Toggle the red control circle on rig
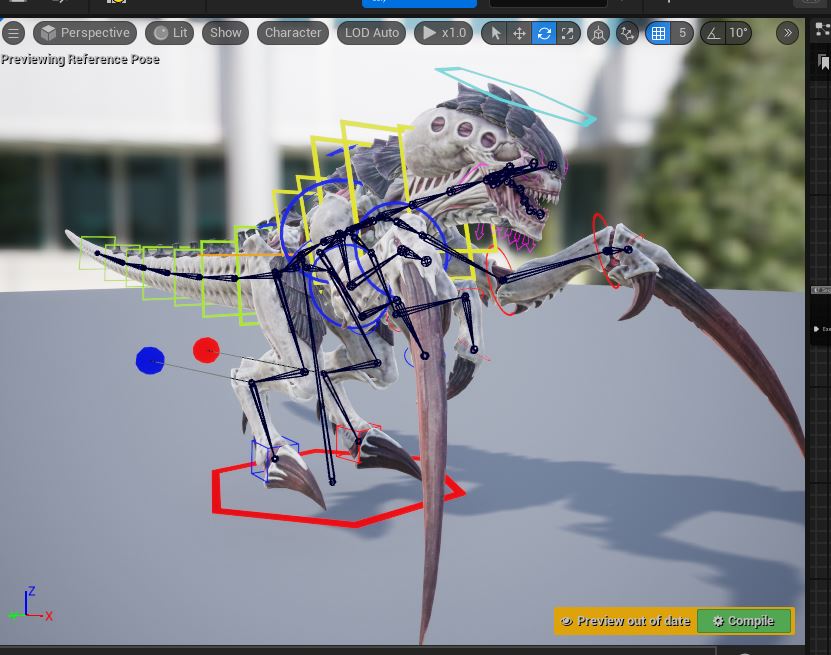 tap(206, 350)
